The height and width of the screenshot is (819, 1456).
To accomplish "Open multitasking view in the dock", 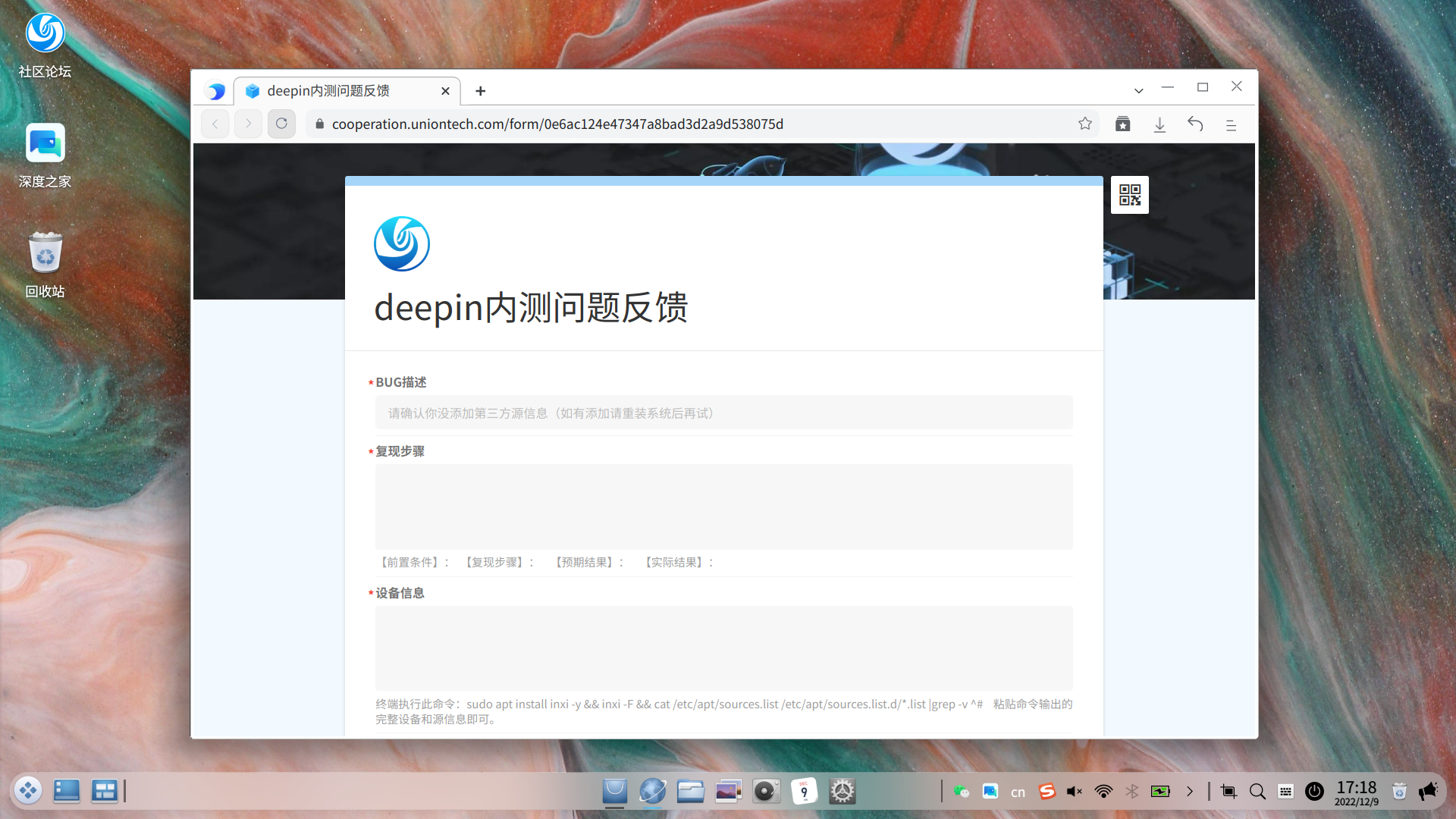I will 104,791.
